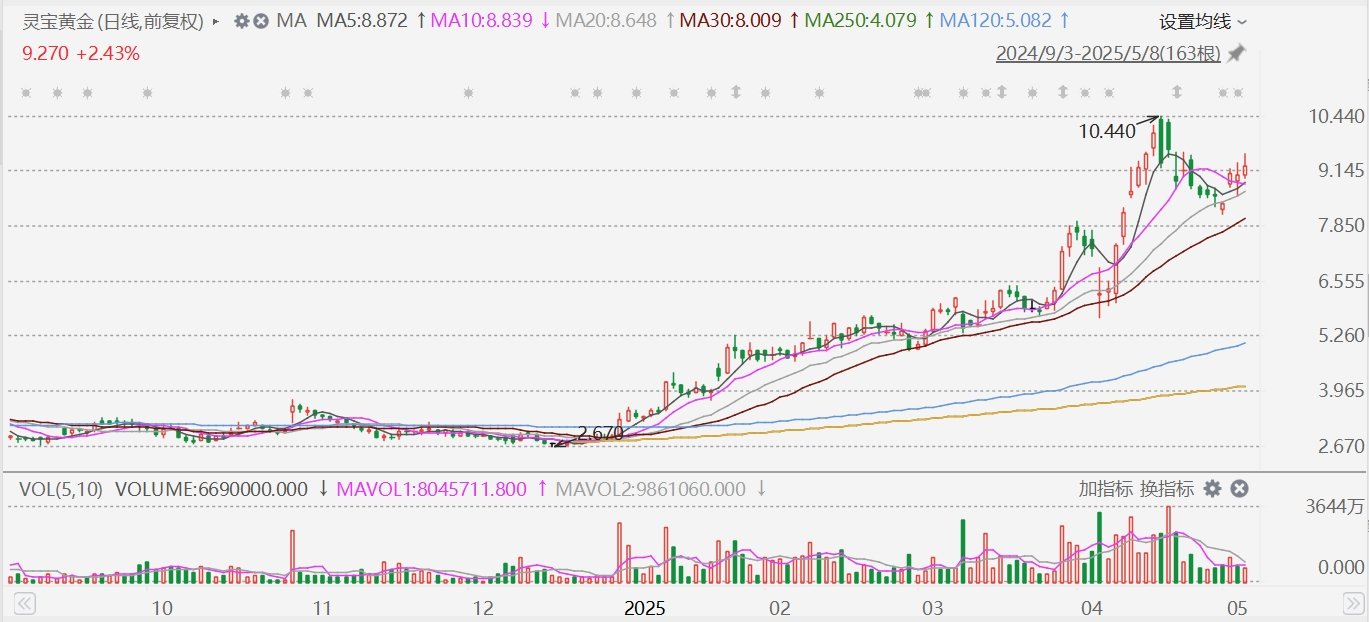Click the 2025 marker on the time axis
Screen dimensions: 1369x622
[645, 608]
